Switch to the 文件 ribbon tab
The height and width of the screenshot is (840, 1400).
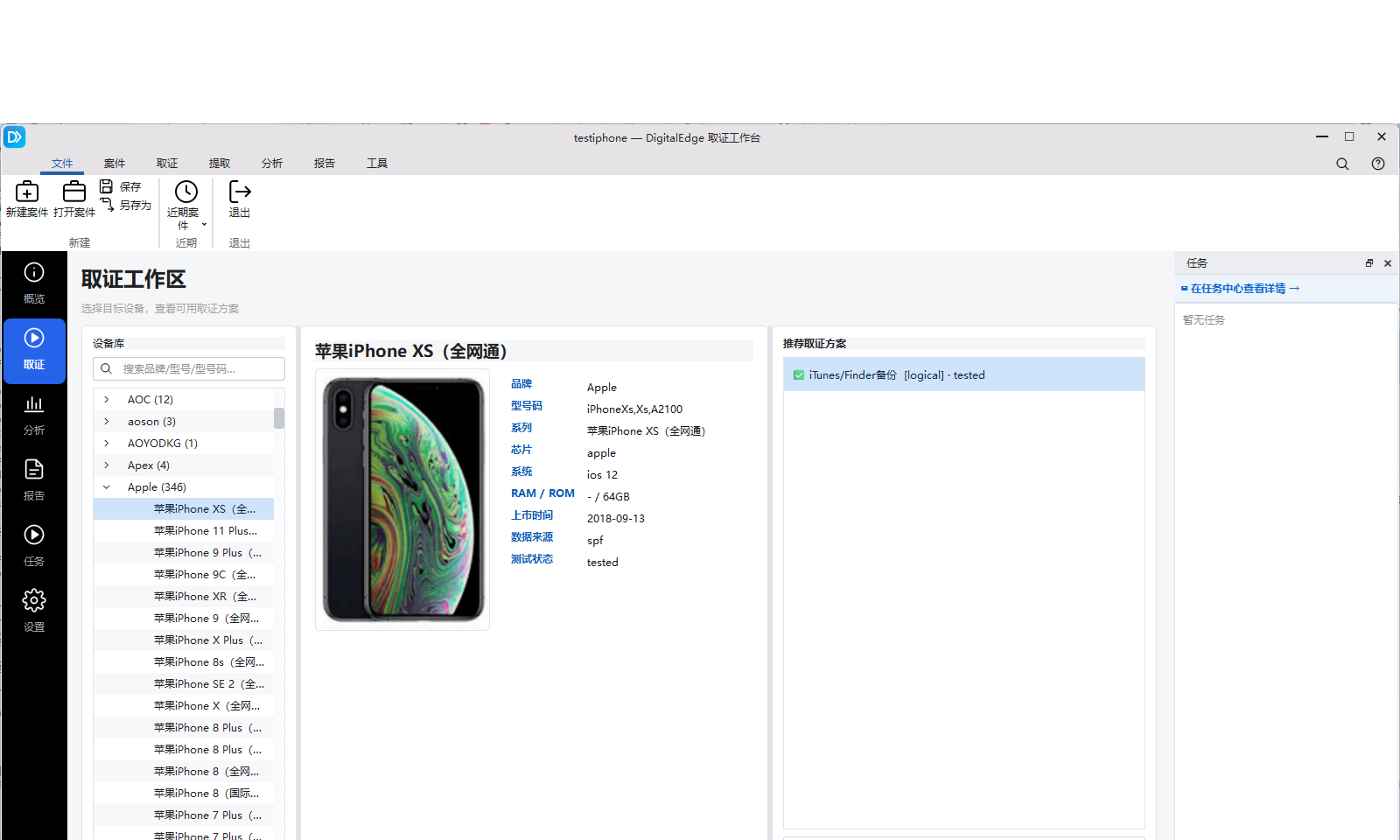[62, 164]
